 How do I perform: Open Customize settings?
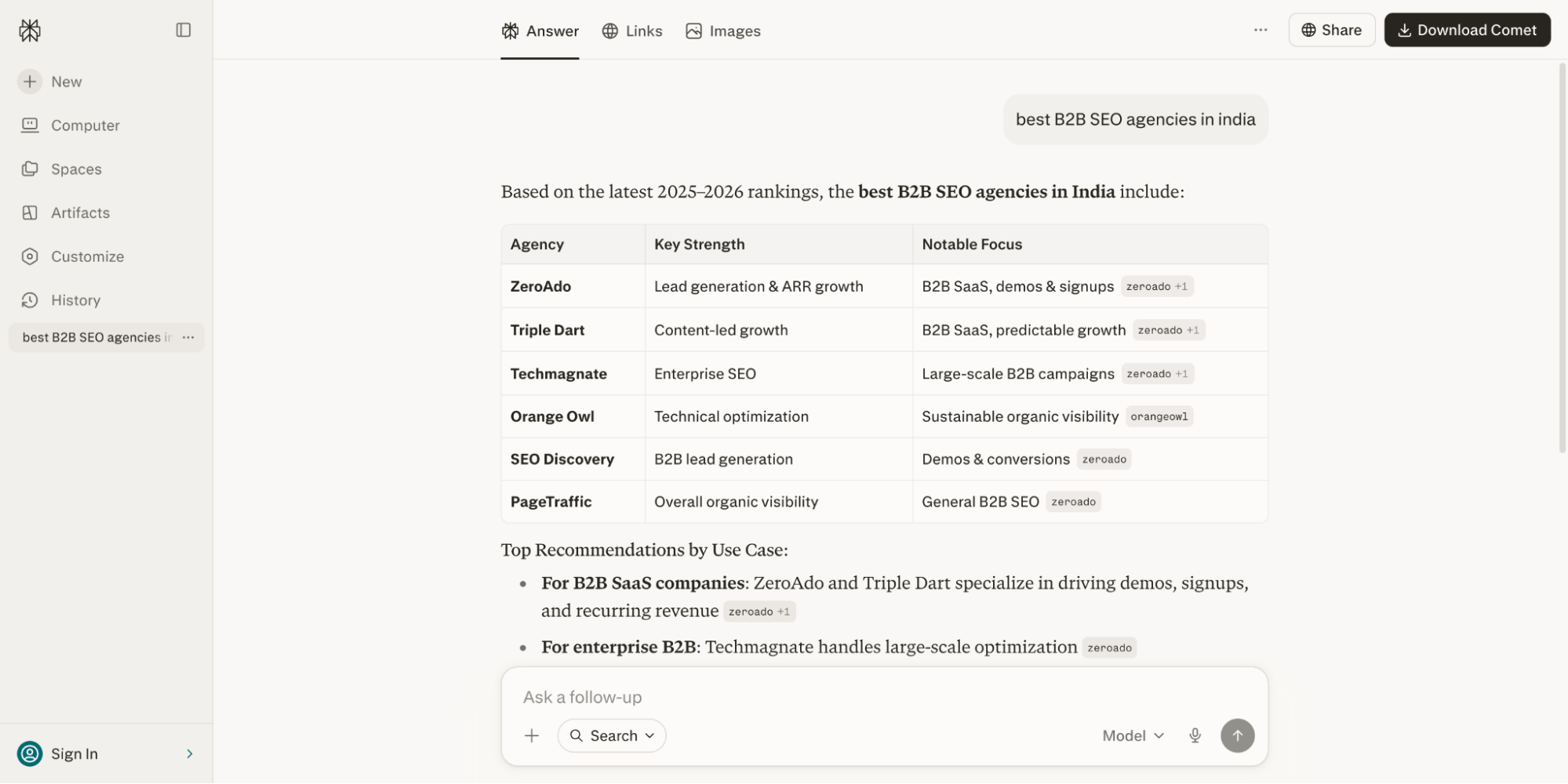(72, 256)
